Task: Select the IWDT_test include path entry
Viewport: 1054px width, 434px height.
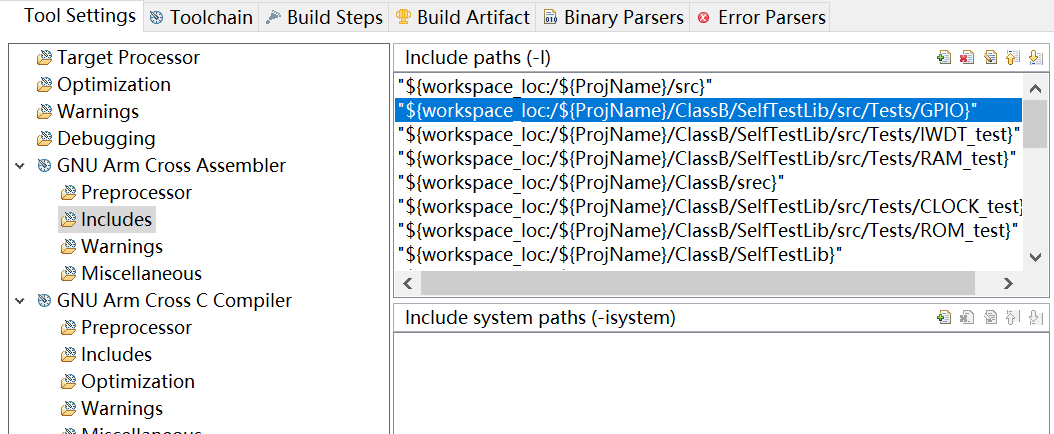Action: [x=708, y=134]
